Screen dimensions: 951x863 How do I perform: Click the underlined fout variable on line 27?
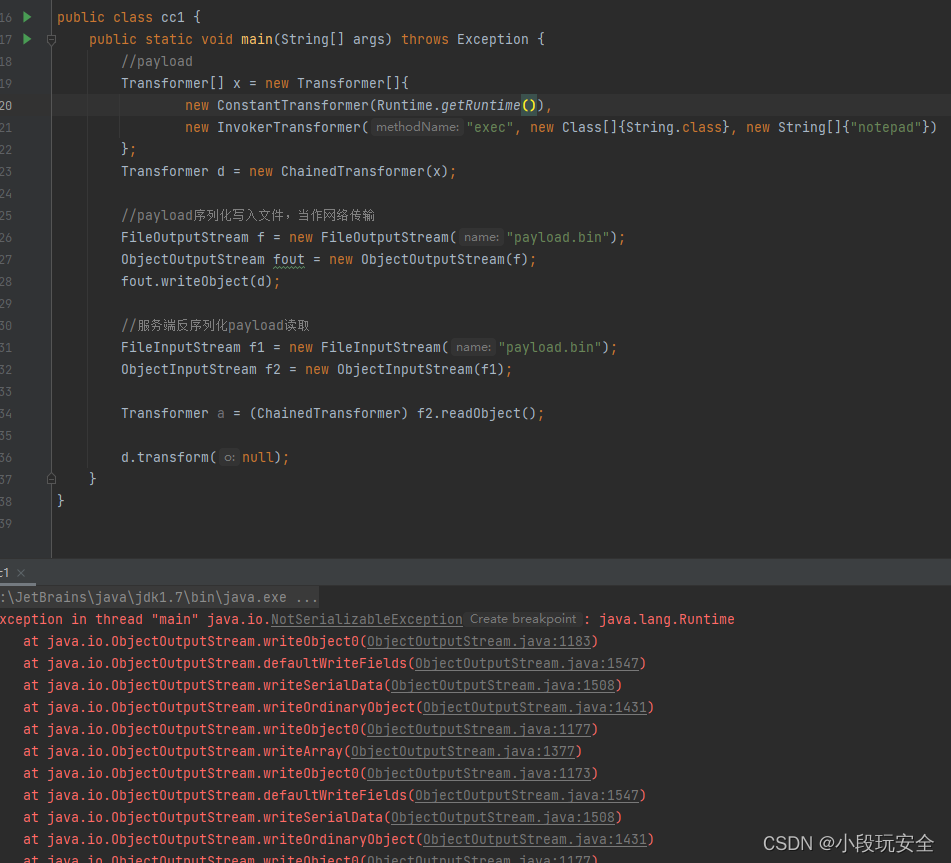point(289,260)
